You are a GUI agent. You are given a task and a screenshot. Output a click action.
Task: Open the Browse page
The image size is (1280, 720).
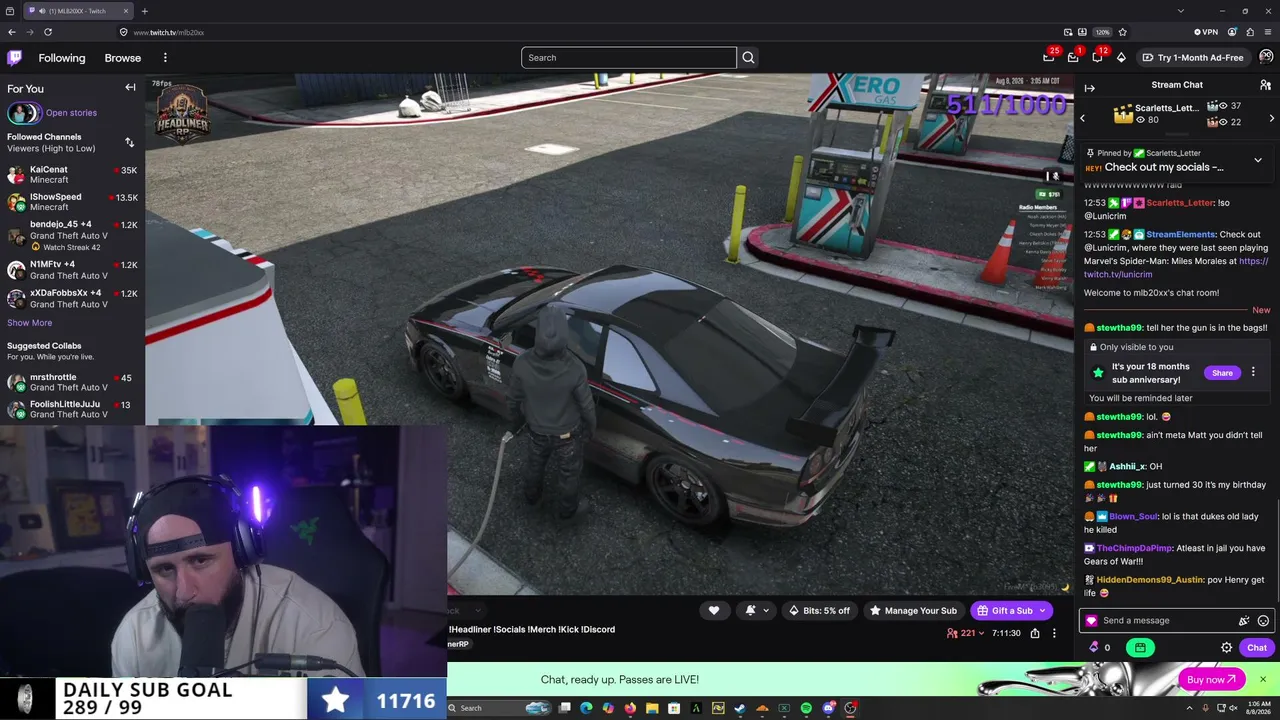tap(123, 58)
